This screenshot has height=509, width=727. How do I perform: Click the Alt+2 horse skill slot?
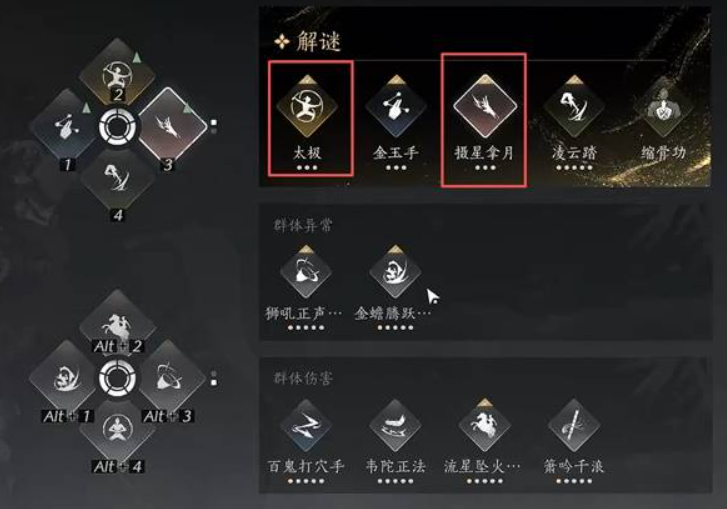[117, 324]
